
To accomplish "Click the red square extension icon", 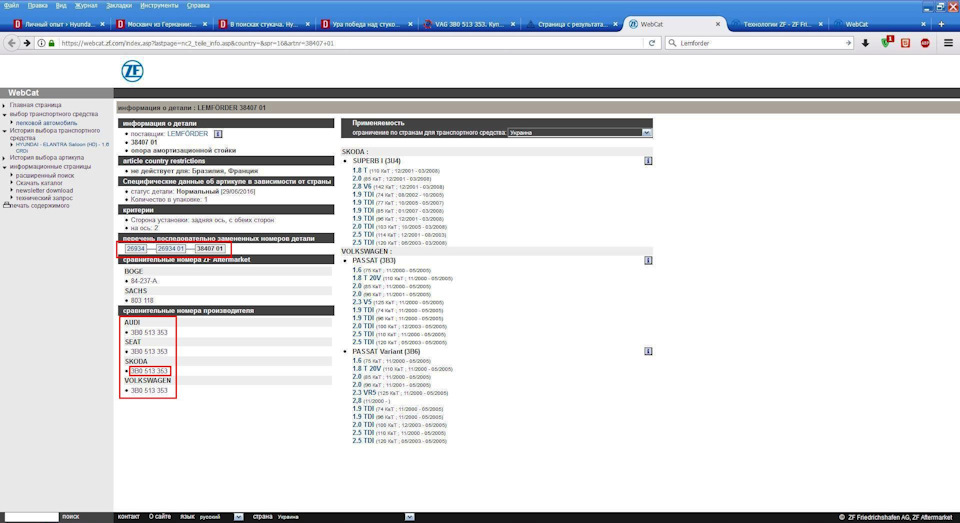I will click(906, 43).
